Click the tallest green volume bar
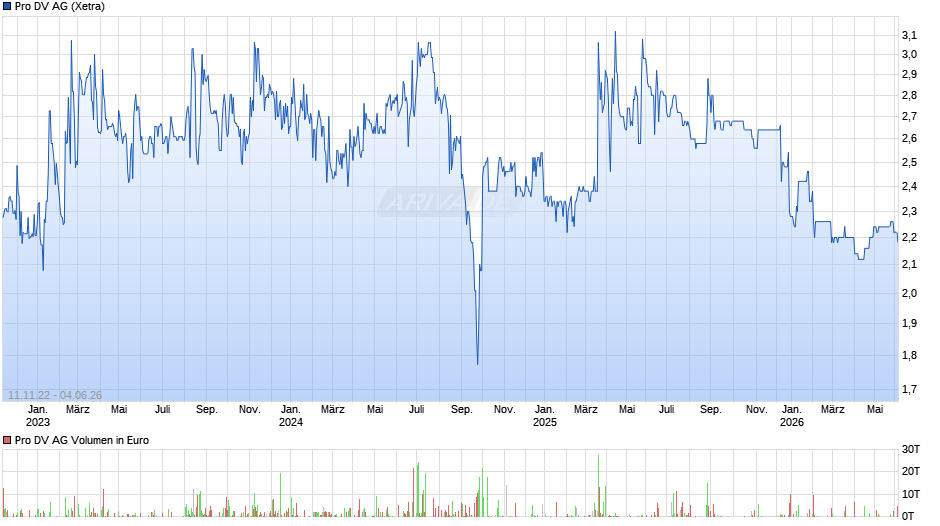Viewport: 940px width, 526px height. tap(598, 486)
